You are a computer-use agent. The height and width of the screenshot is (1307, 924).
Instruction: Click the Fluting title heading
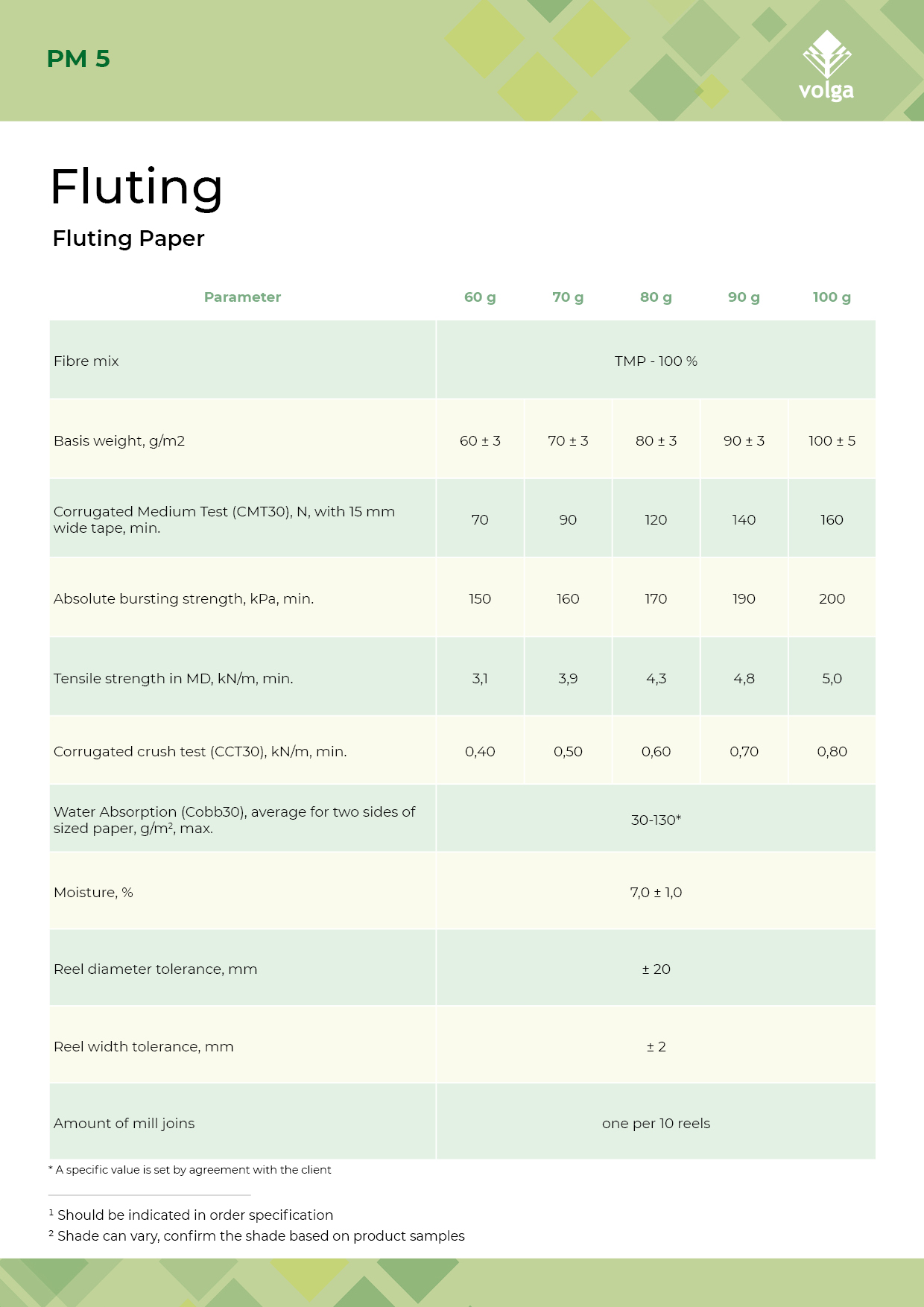136,187
